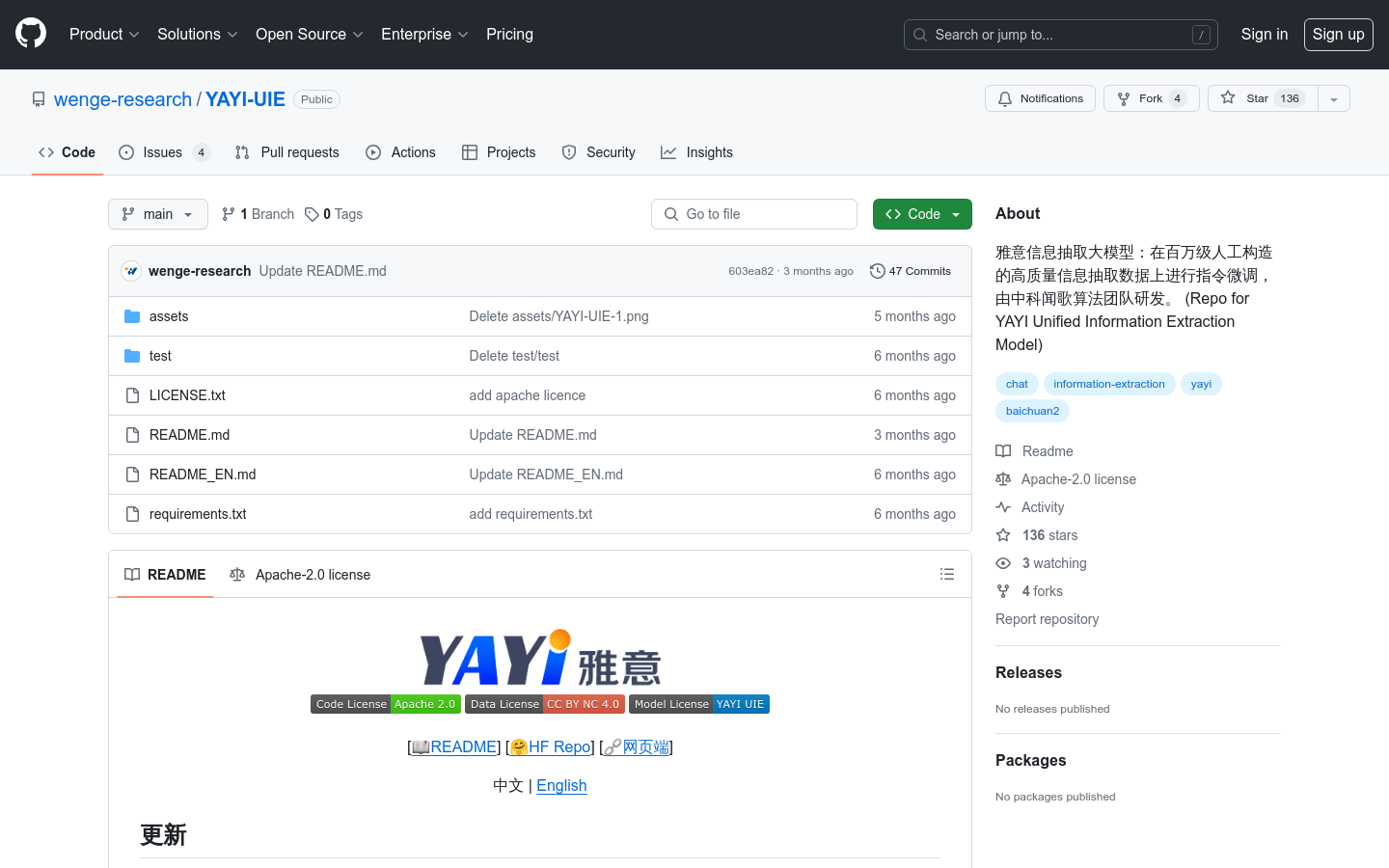View the 1 Branch page
This screenshot has height=868, width=1389.
[258, 214]
